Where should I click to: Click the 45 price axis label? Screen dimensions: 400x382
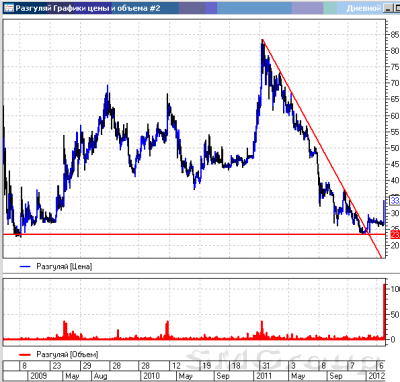coord(395,164)
